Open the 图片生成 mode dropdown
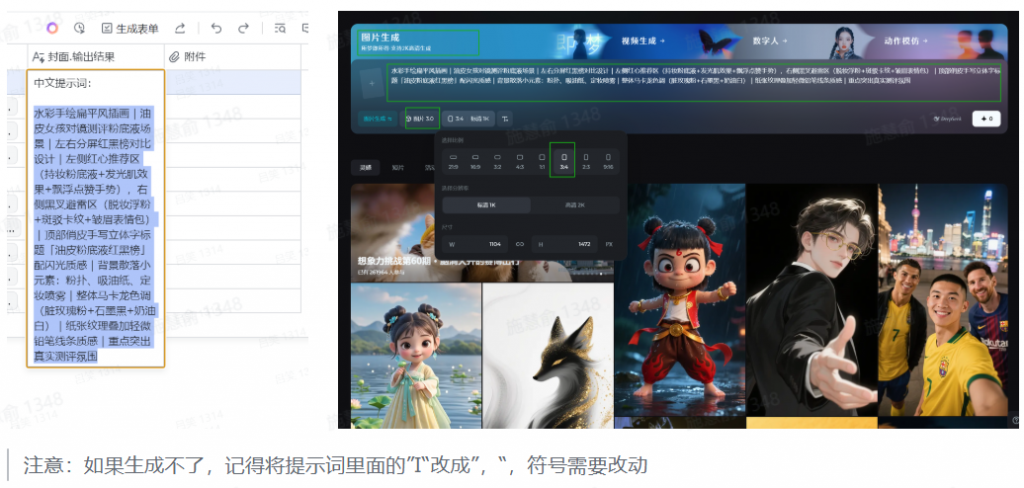Screen dimensions: 1024x488 [378, 119]
